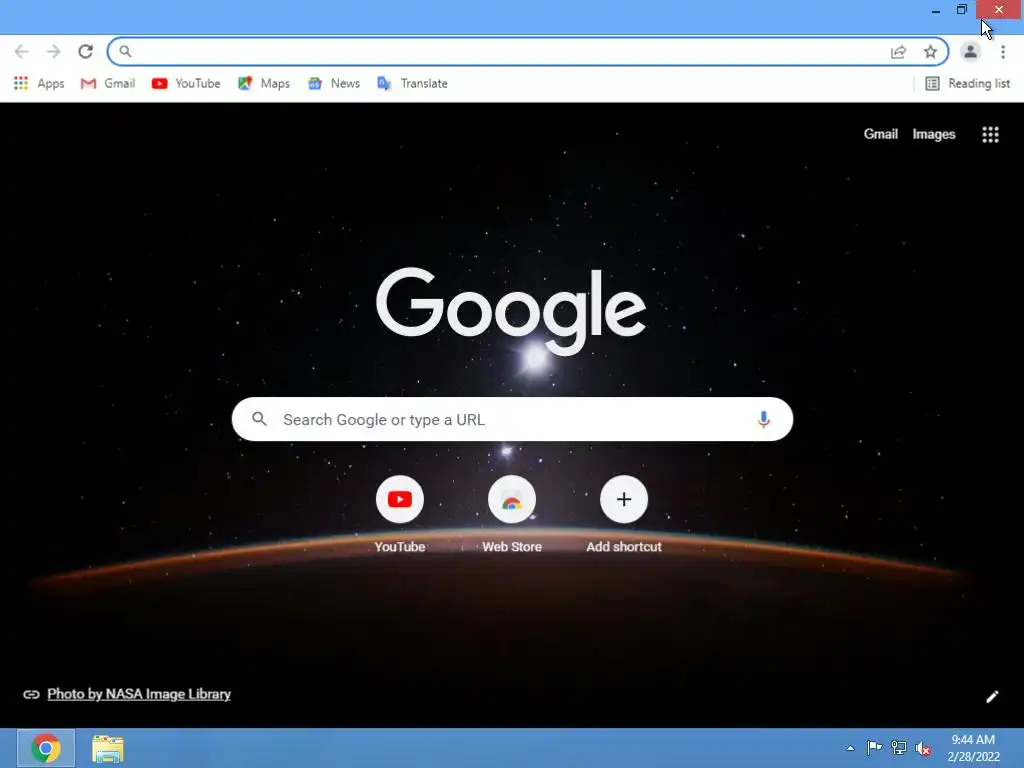Image resolution: width=1024 pixels, height=768 pixels.
Task: Click the Search Google or type a URL box
Action: tap(512, 419)
